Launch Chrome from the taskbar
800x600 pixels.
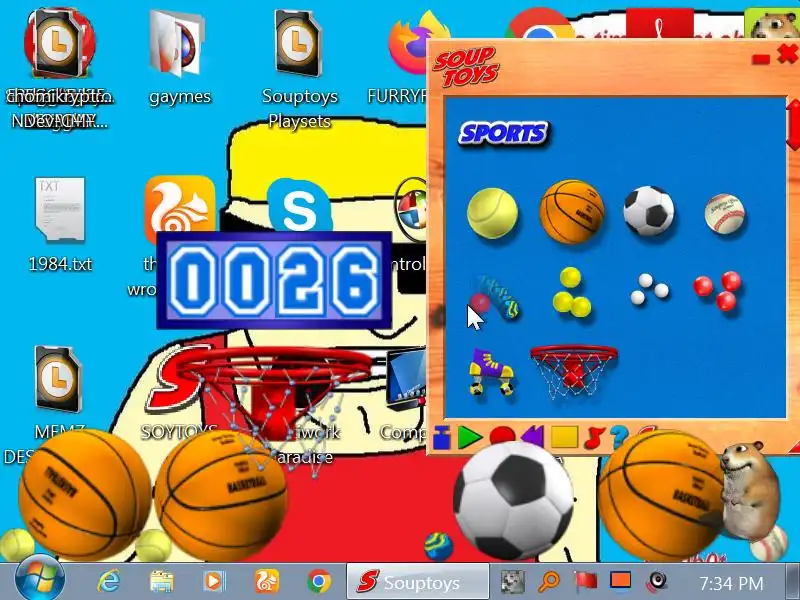319,582
